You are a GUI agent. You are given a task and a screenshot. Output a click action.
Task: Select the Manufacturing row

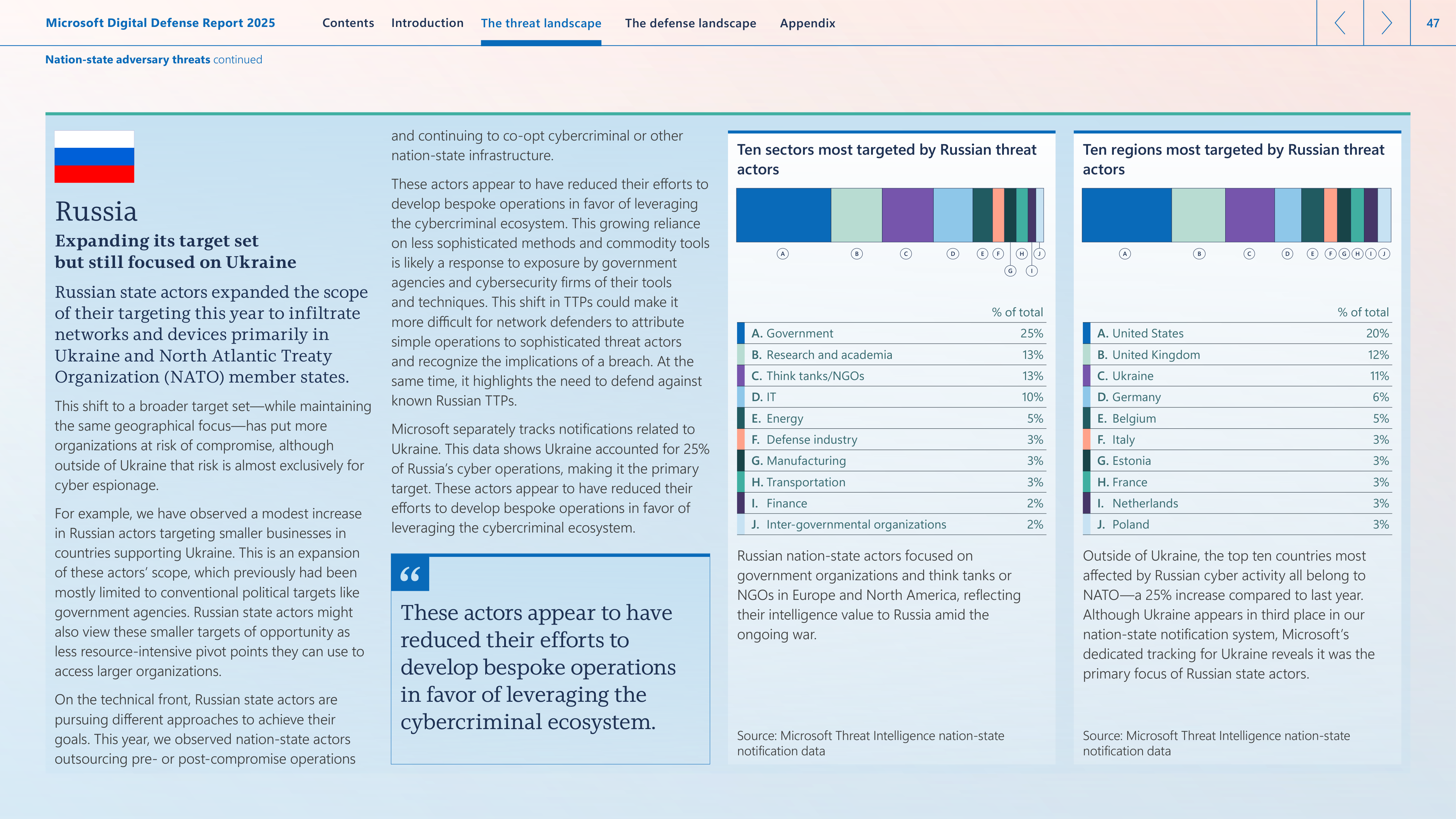pos(891,461)
